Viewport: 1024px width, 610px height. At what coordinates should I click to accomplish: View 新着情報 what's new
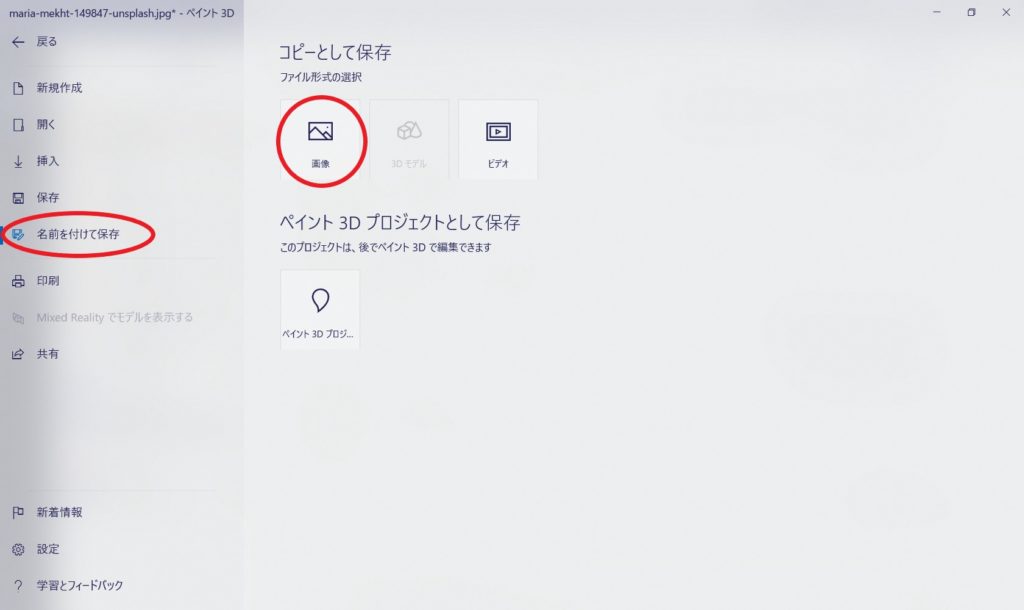pos(47,513)
